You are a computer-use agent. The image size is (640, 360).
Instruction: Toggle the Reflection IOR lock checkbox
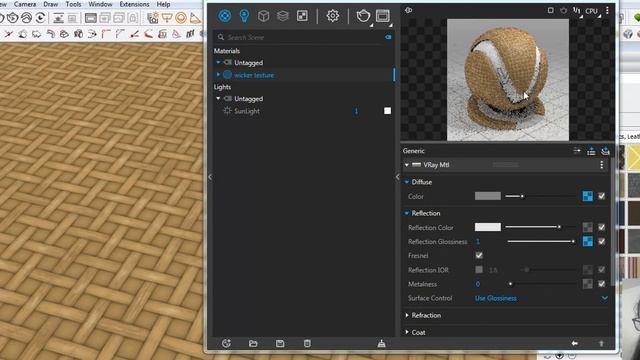point(479,270)
